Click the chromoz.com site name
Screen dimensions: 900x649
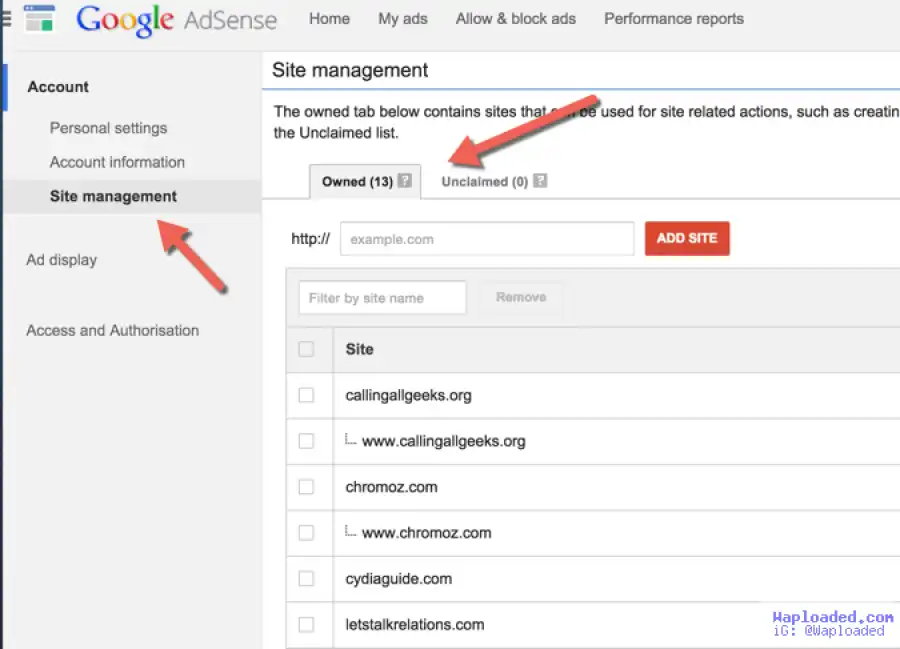pyautogui.click(x=391, y=487)
